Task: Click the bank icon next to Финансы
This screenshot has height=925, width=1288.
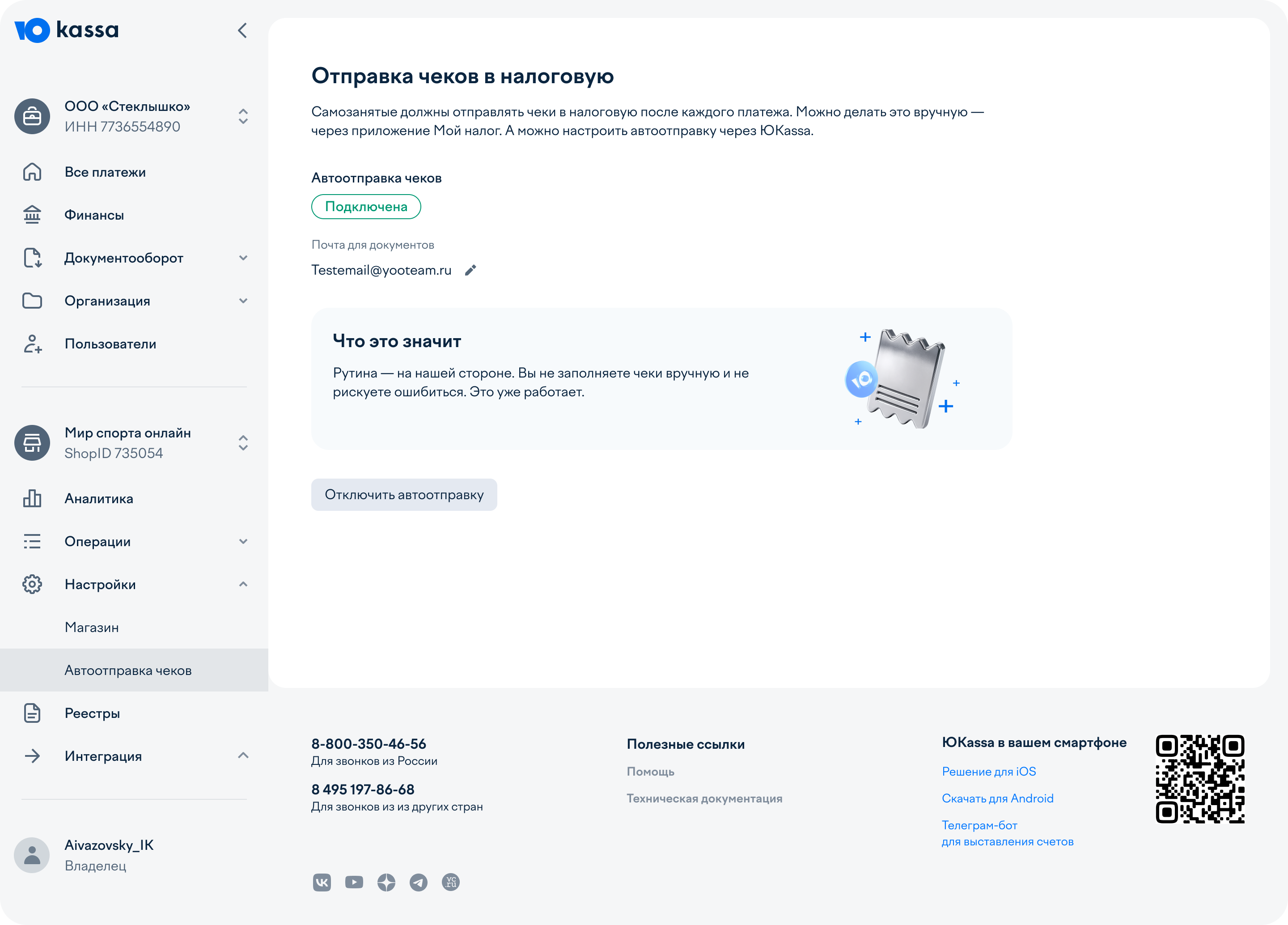Action: pyautogui.click(x=32, y=215)
